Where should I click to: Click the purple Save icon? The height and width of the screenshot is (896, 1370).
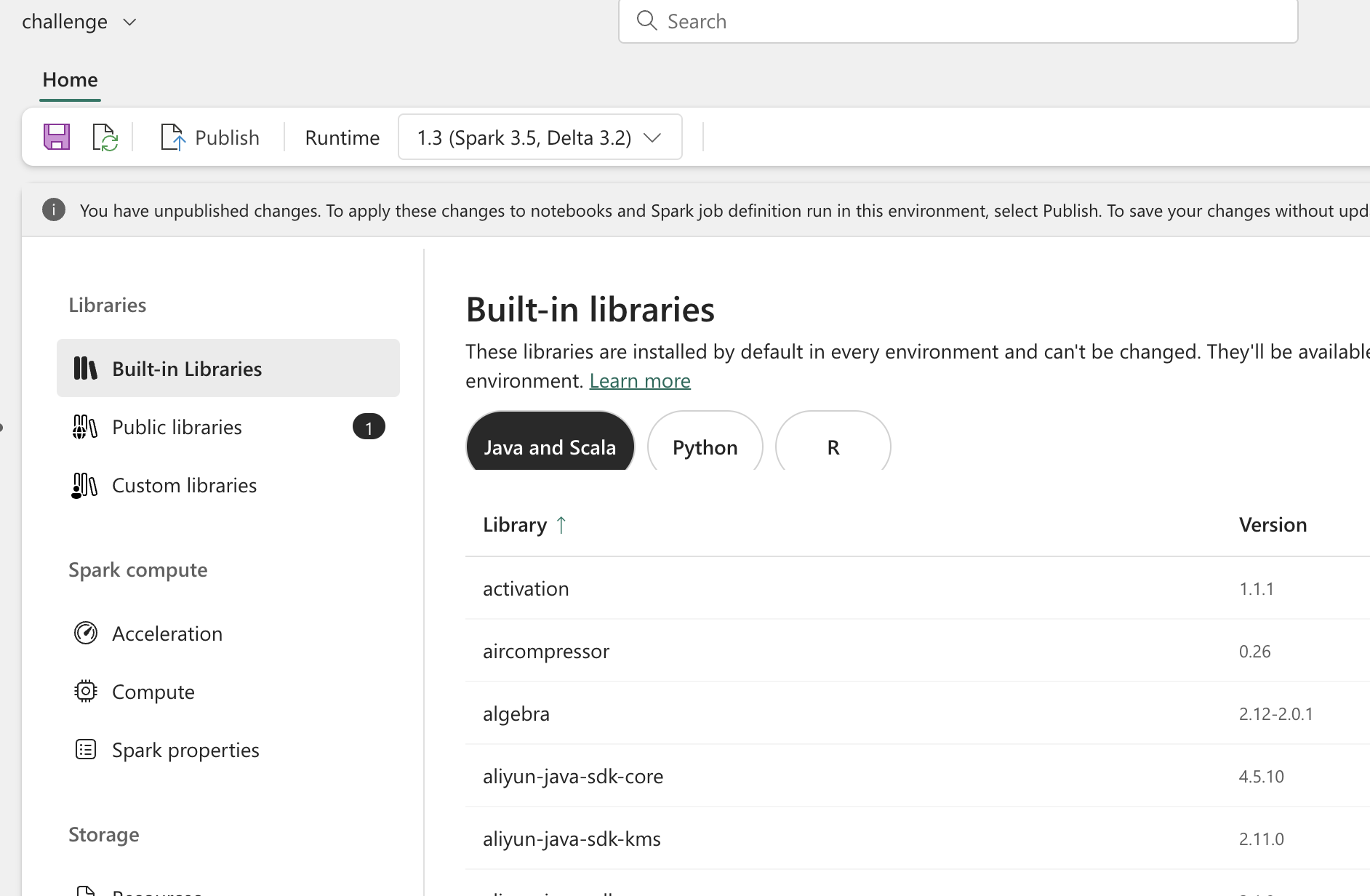click(57, 137)
